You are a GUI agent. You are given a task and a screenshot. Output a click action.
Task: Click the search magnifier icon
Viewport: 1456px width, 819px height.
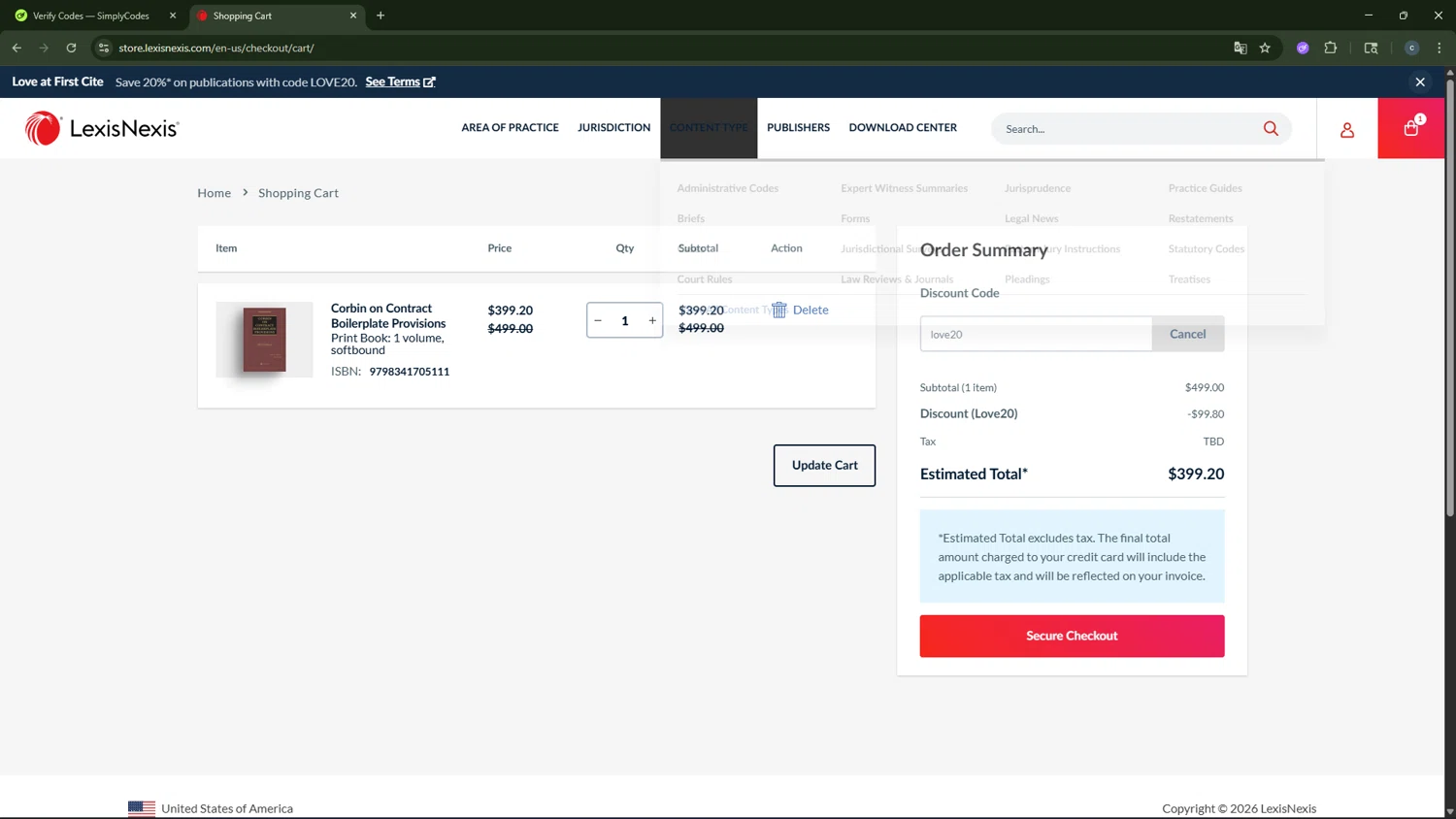click(1271, 128)
